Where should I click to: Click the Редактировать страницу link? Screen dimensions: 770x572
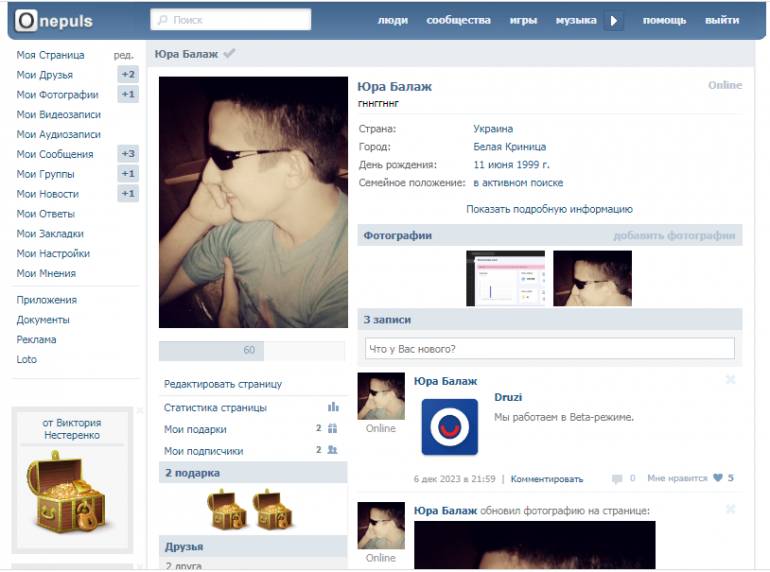click(223, 384)
